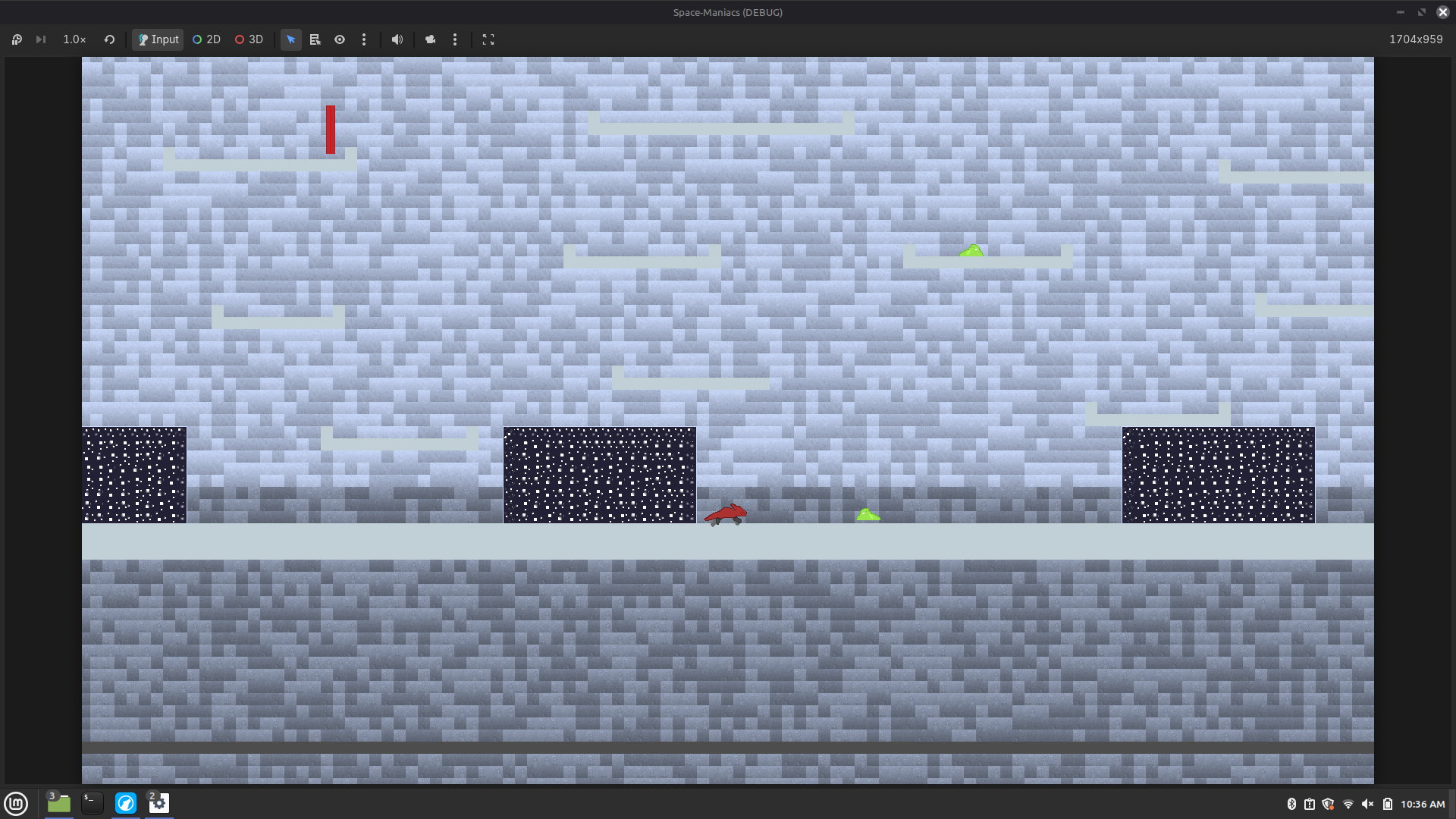The width and height of the screenshot is (1456, 819).
Task: Click the camera override icon
Action: 431,39
